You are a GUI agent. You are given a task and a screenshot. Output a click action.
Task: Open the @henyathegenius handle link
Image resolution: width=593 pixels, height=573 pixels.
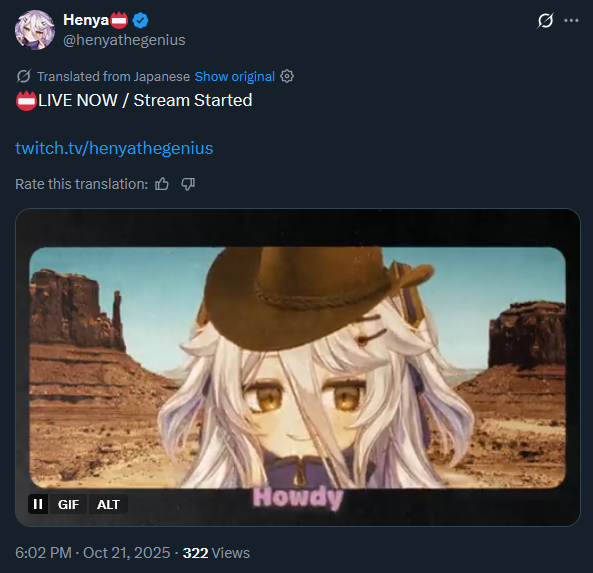click(124, 40)
